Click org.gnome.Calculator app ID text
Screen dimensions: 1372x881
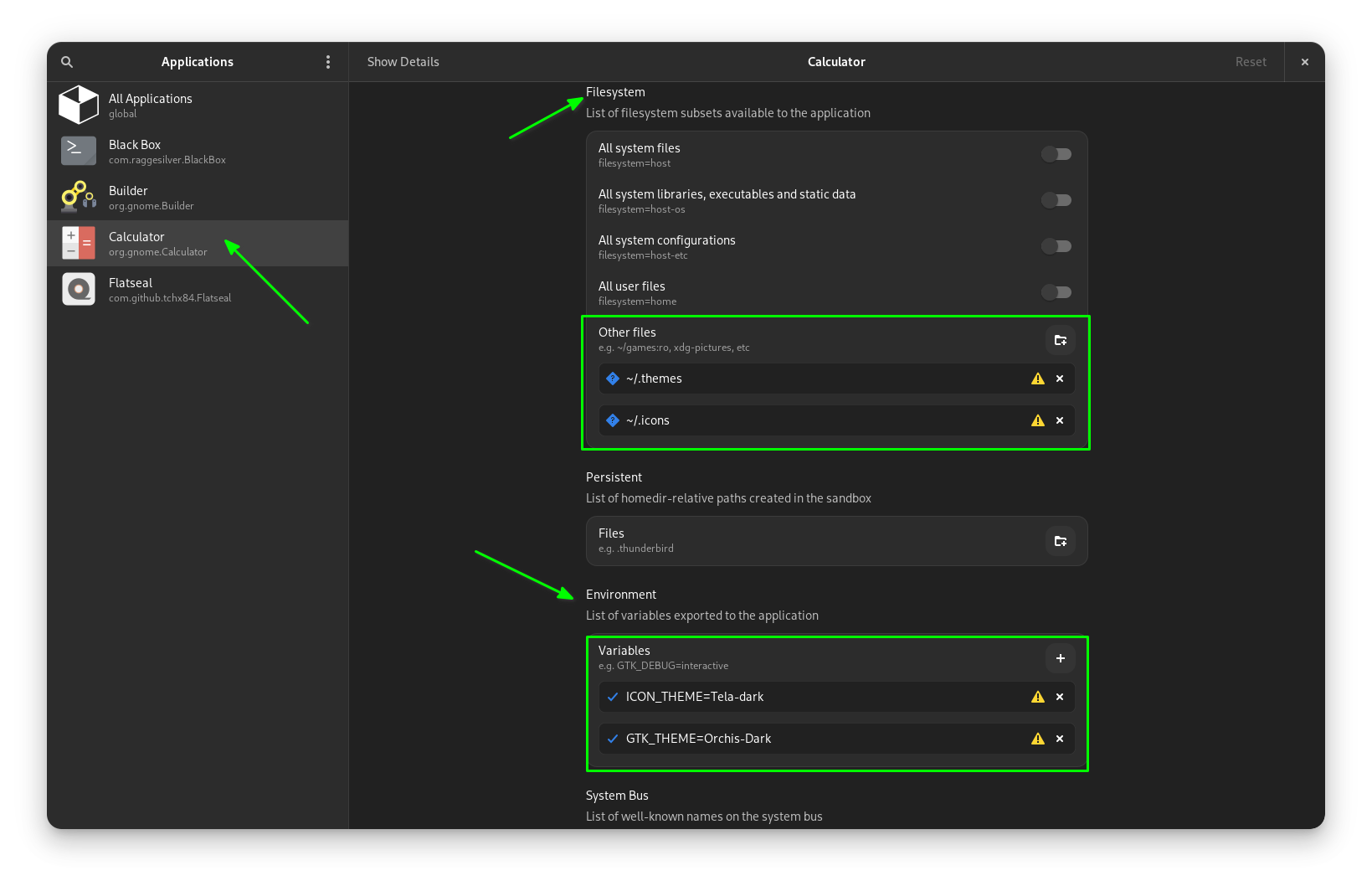pyautogui.click(x=157, y=252)
